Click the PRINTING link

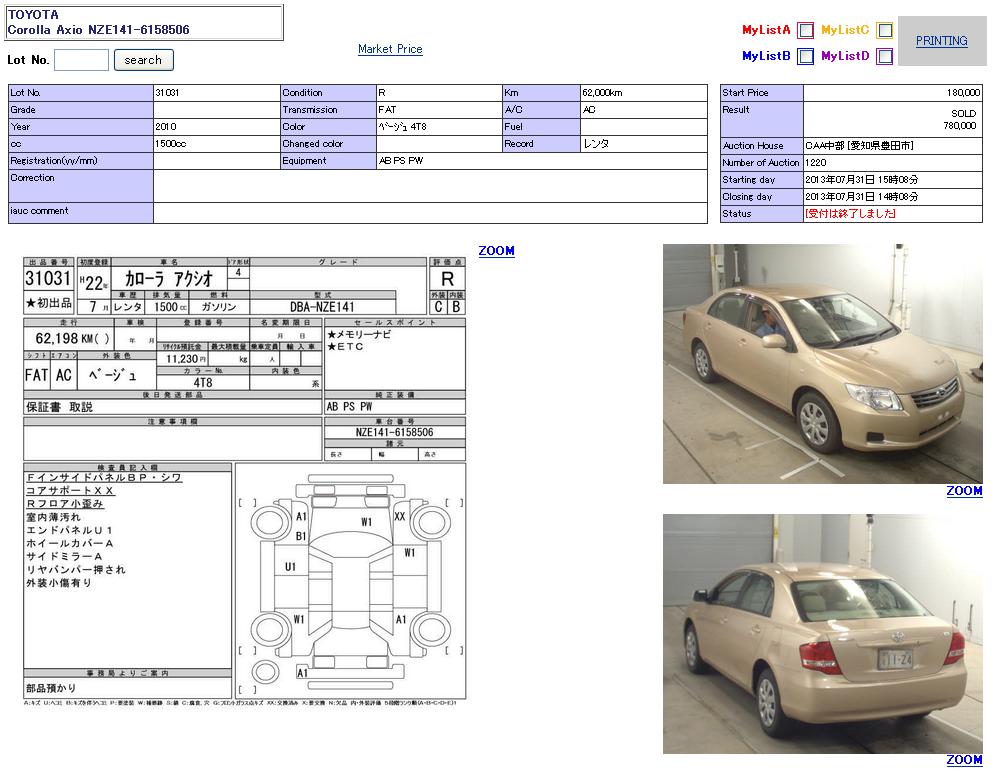coord(941,41)
